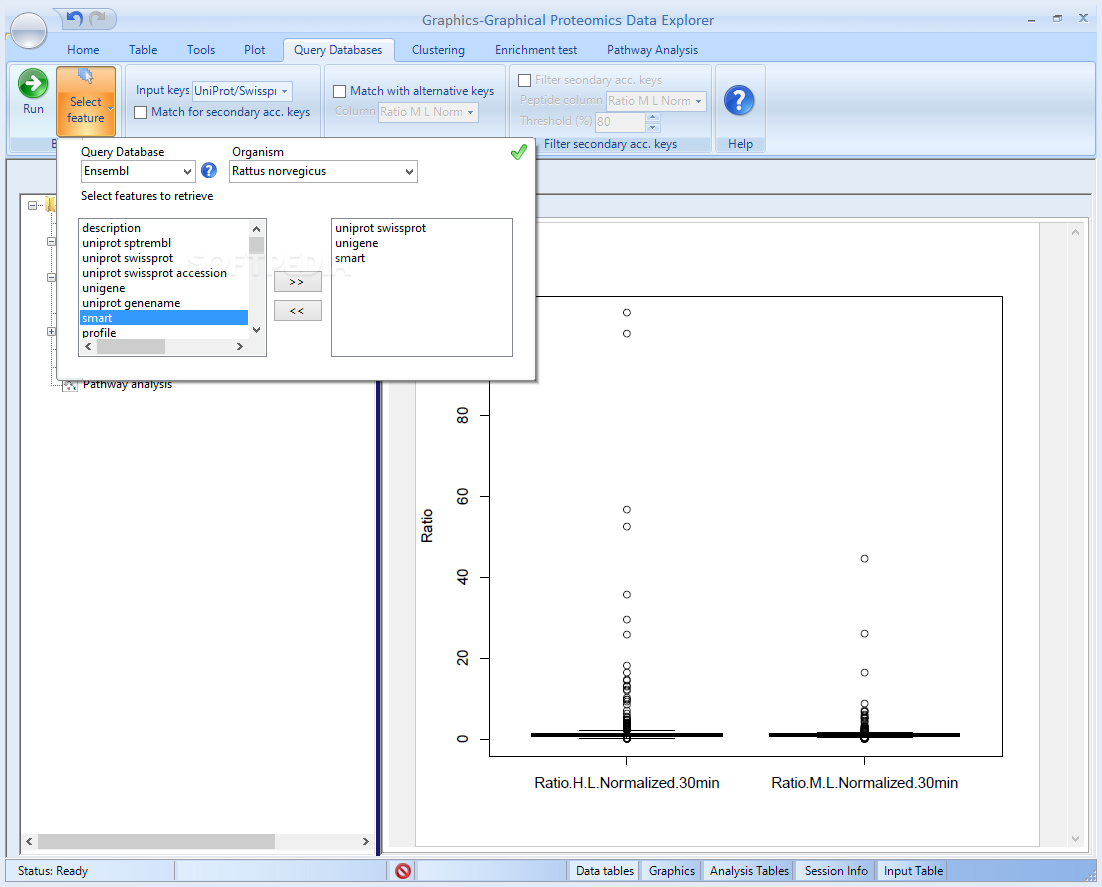Click the Pathway analysis tree node icon

[70, 385]
